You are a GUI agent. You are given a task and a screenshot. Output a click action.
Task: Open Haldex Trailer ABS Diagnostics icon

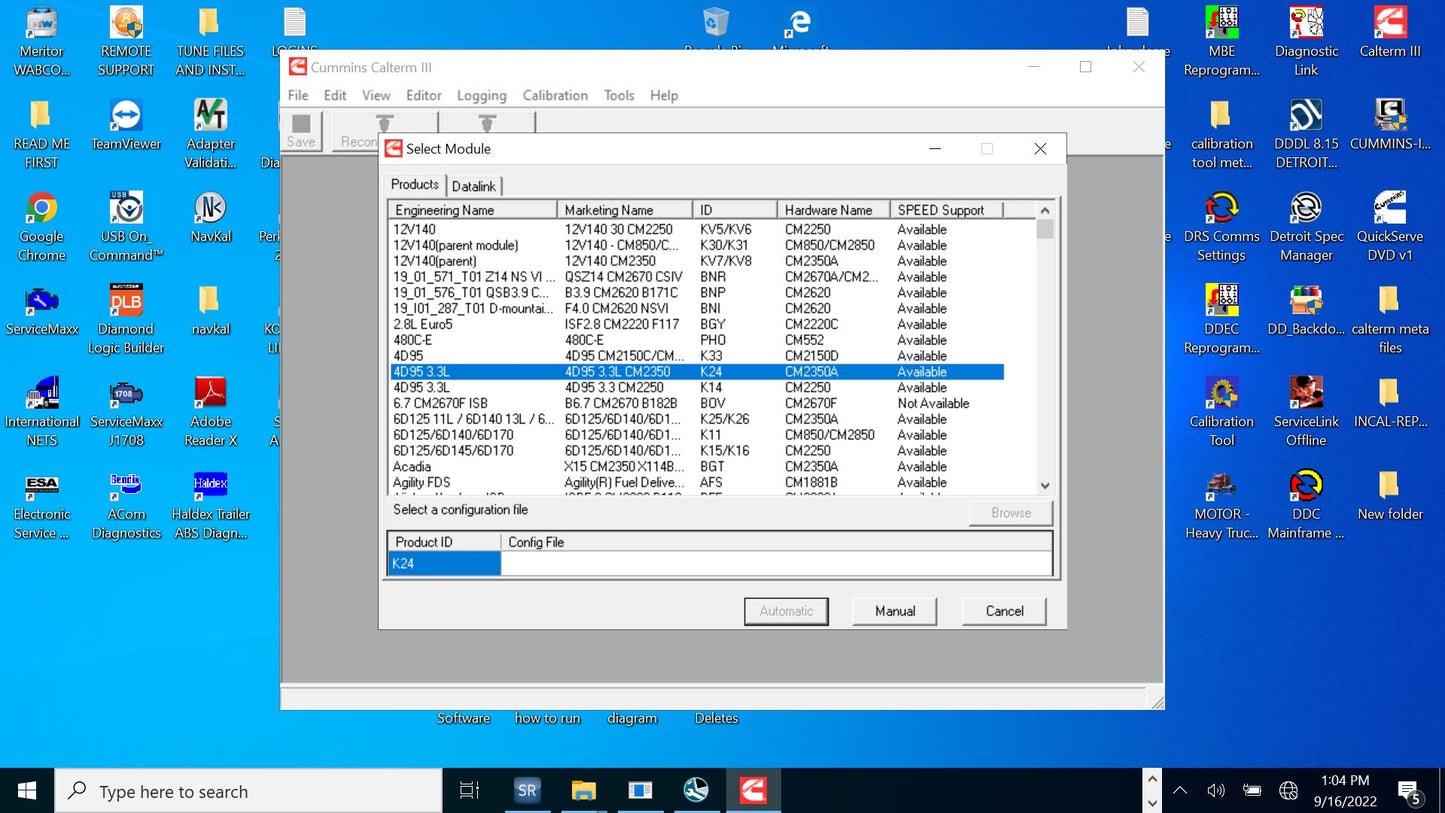click(x=210, y=506)
